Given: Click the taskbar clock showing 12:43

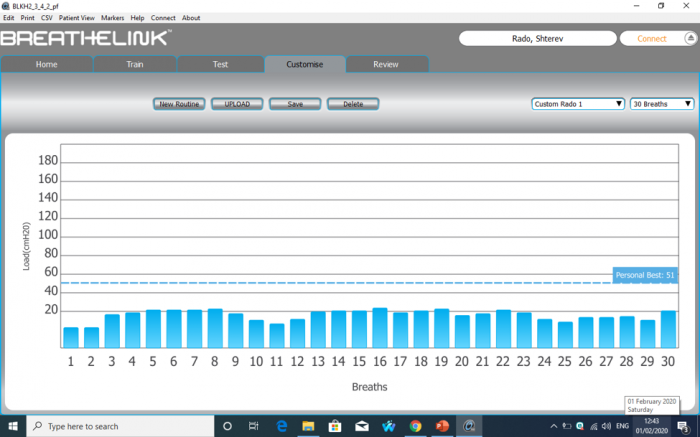Looking at the screenshot, I should pos(652,426).
